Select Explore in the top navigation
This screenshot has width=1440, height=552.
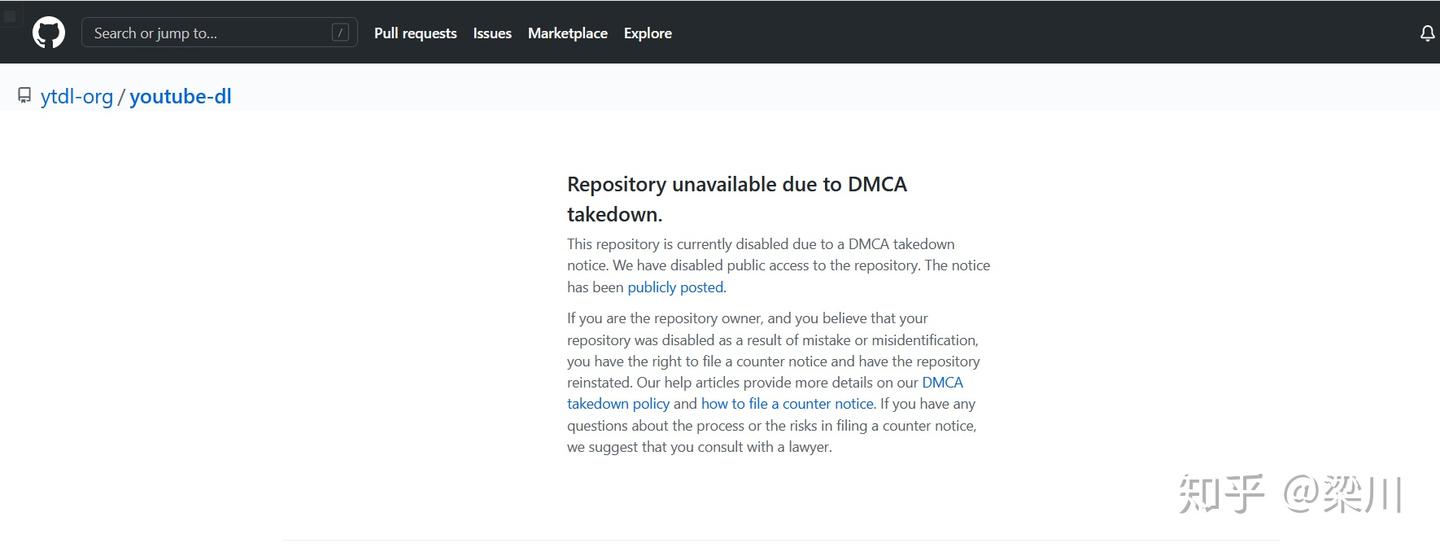(x=647, y=33)
